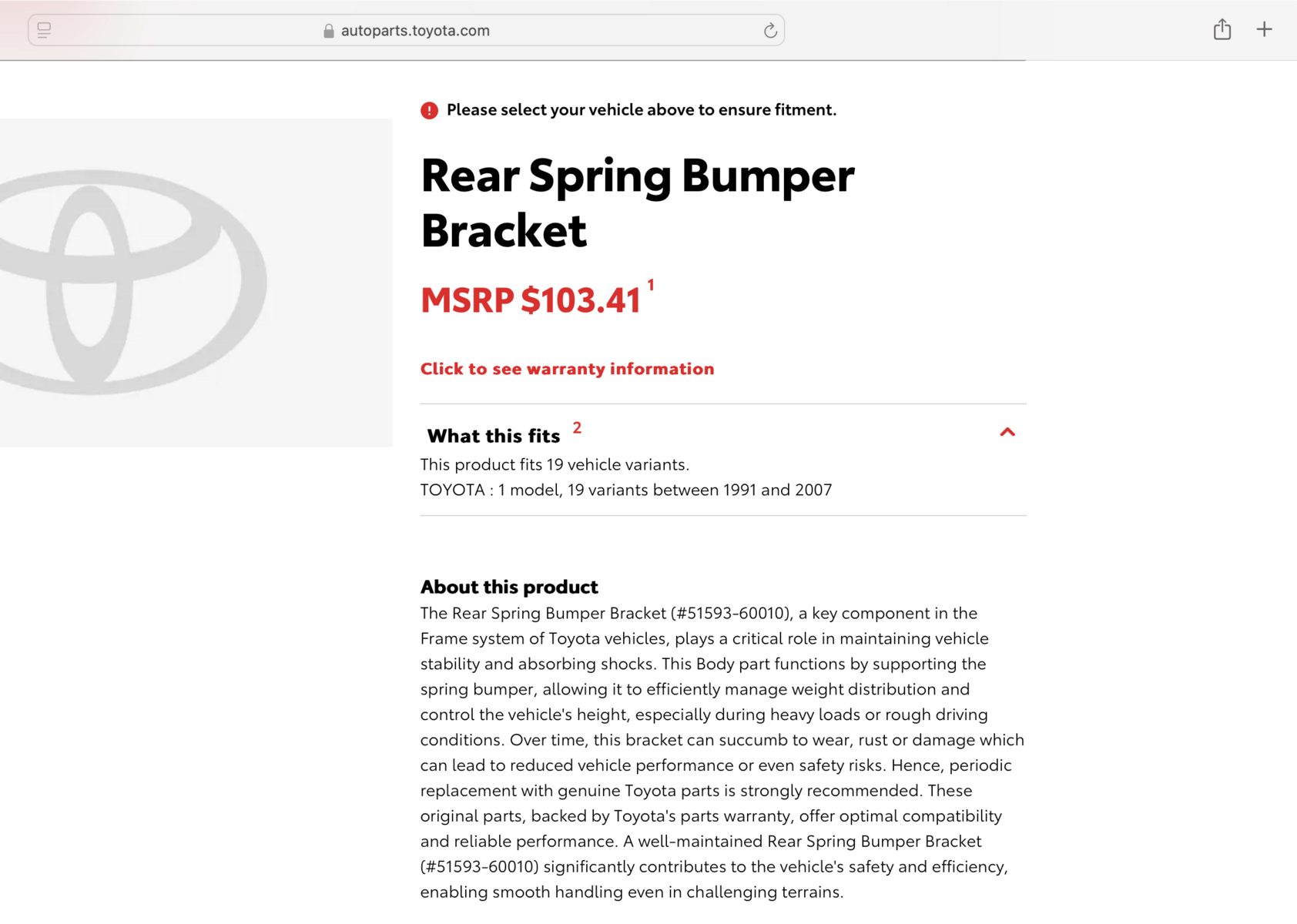Click the product description paragraph

click(722, 752)
